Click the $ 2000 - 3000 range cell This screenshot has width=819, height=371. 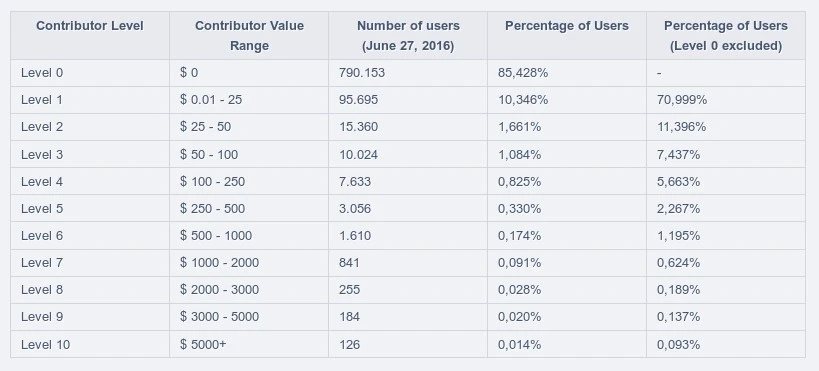click(x=219, y=290)
